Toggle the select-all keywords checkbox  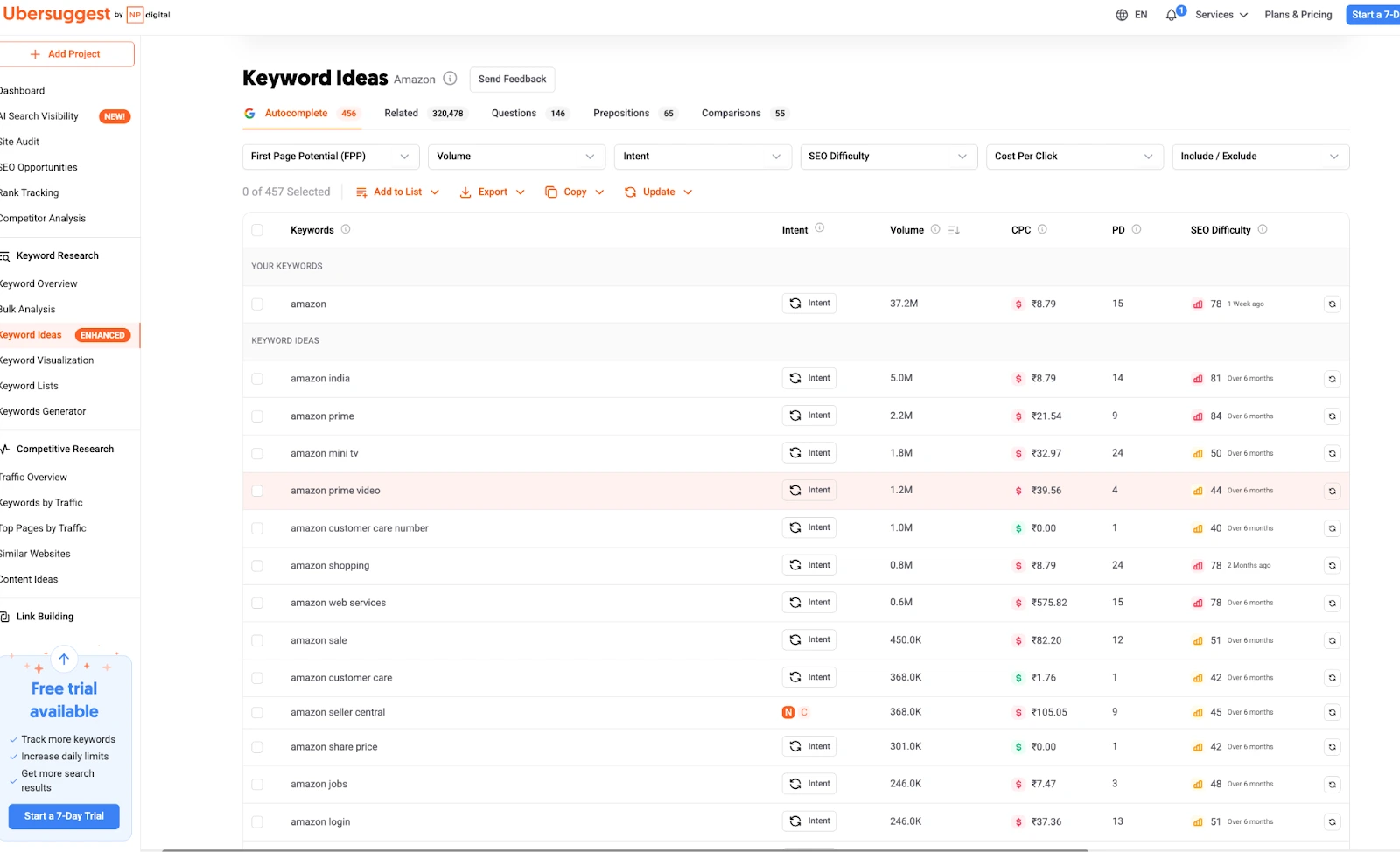click(x=257, y=230)
